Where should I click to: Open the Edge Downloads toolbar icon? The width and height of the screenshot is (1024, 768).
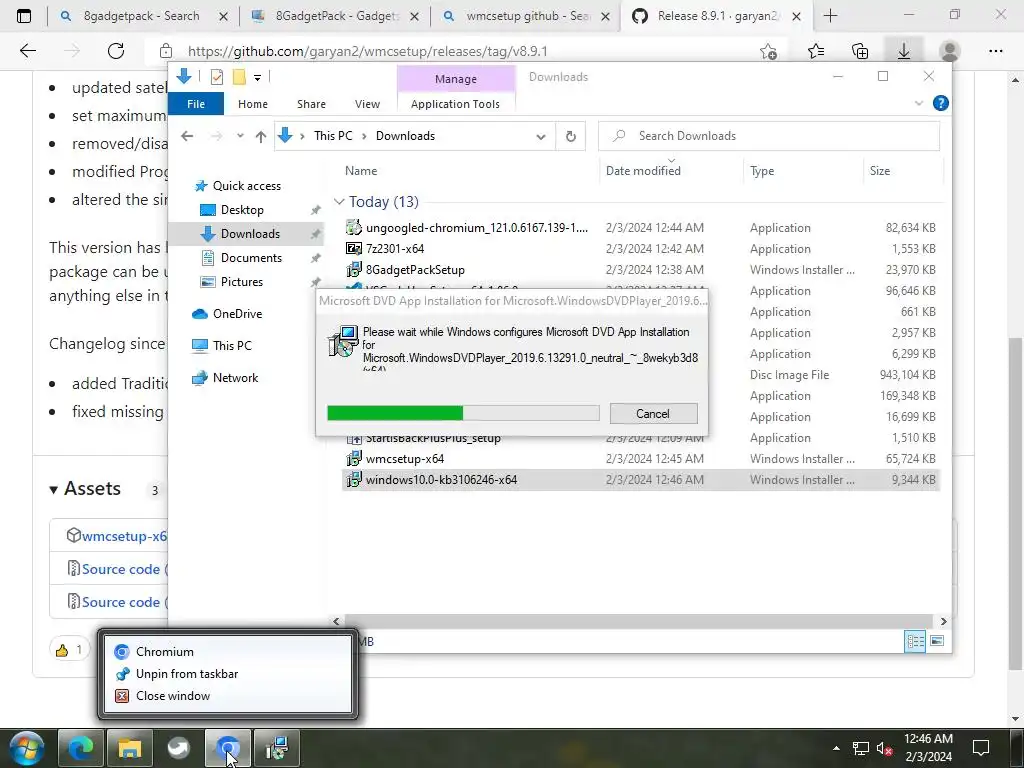tap(904, 51)
